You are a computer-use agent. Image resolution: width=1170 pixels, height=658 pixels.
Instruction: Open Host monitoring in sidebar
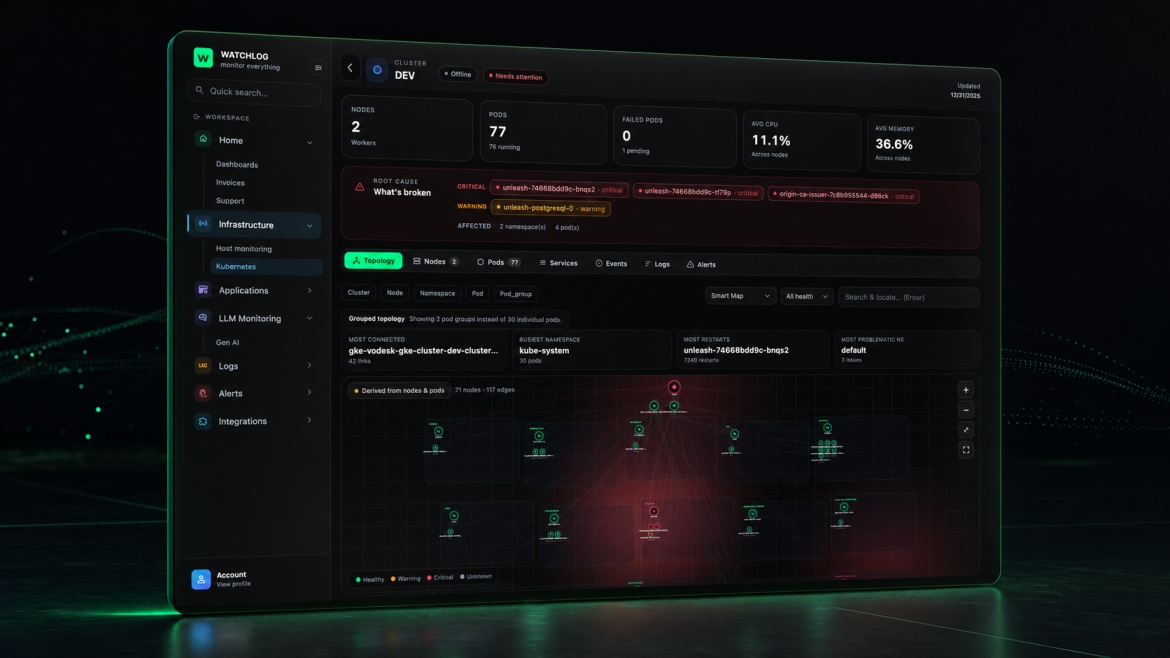coord(244,249)
